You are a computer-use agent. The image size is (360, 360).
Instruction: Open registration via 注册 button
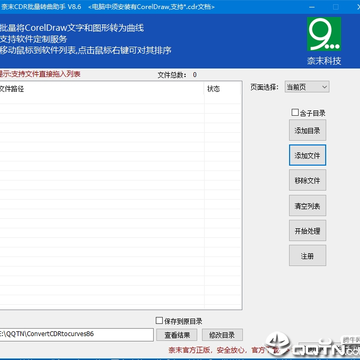tap(307, 256)
